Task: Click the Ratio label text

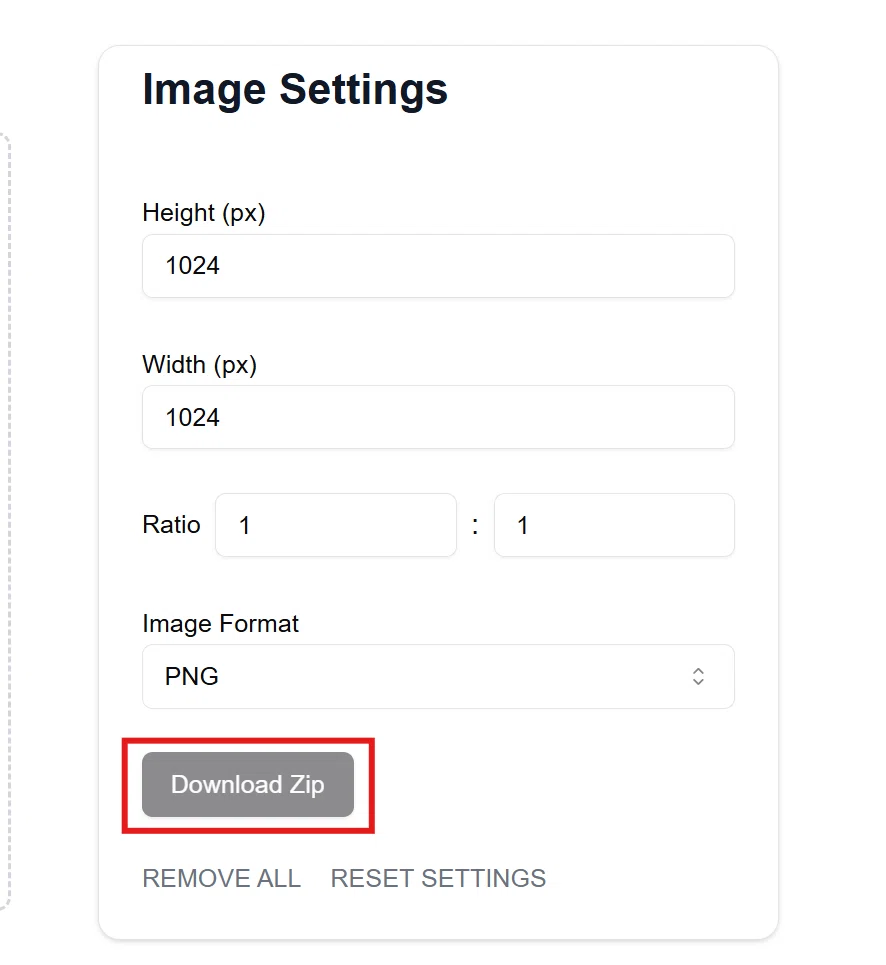Action: coord(171,525)
